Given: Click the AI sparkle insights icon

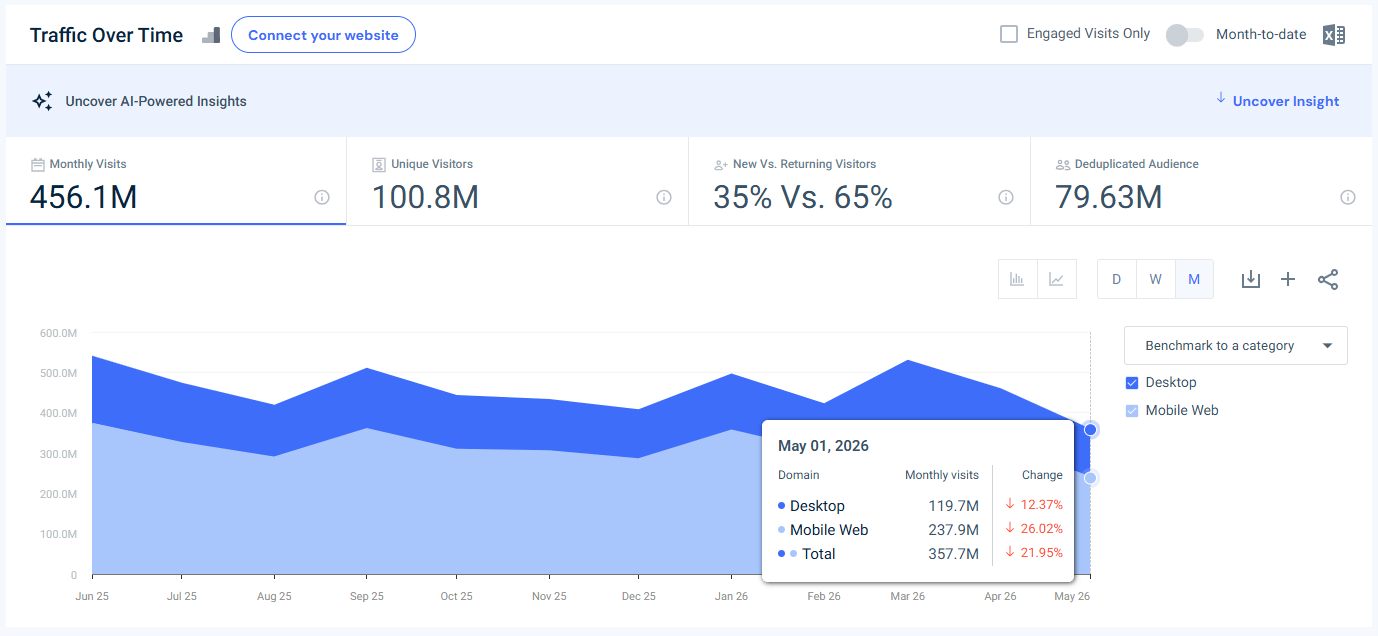Looking at the screenshot, I should [42, 101].
